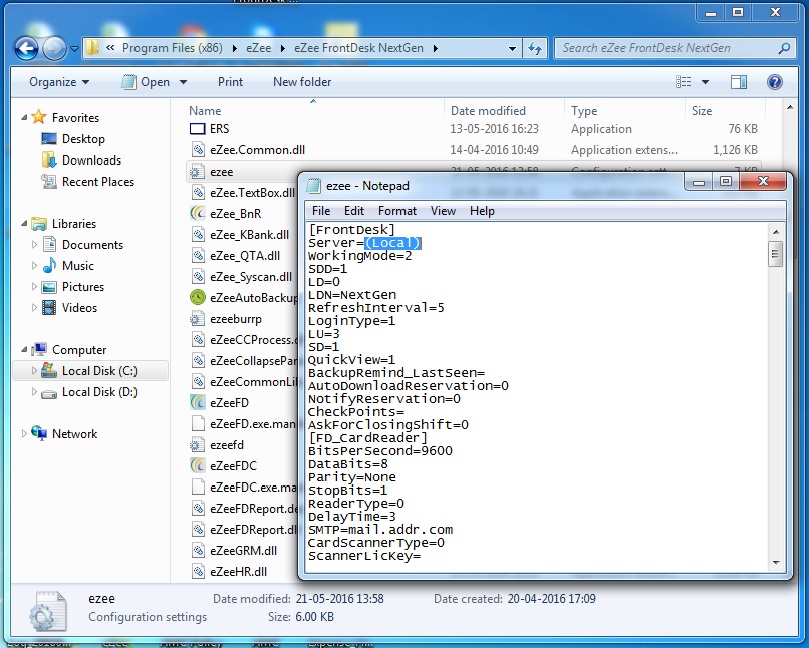Expand the Network tree node

click(x=24, y=433)
